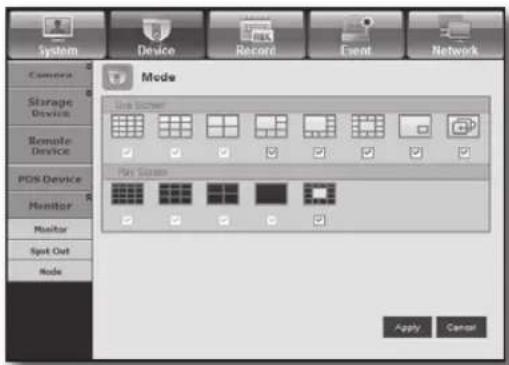Open the Device tab
509x365 pixels.
tap(156, 35)
